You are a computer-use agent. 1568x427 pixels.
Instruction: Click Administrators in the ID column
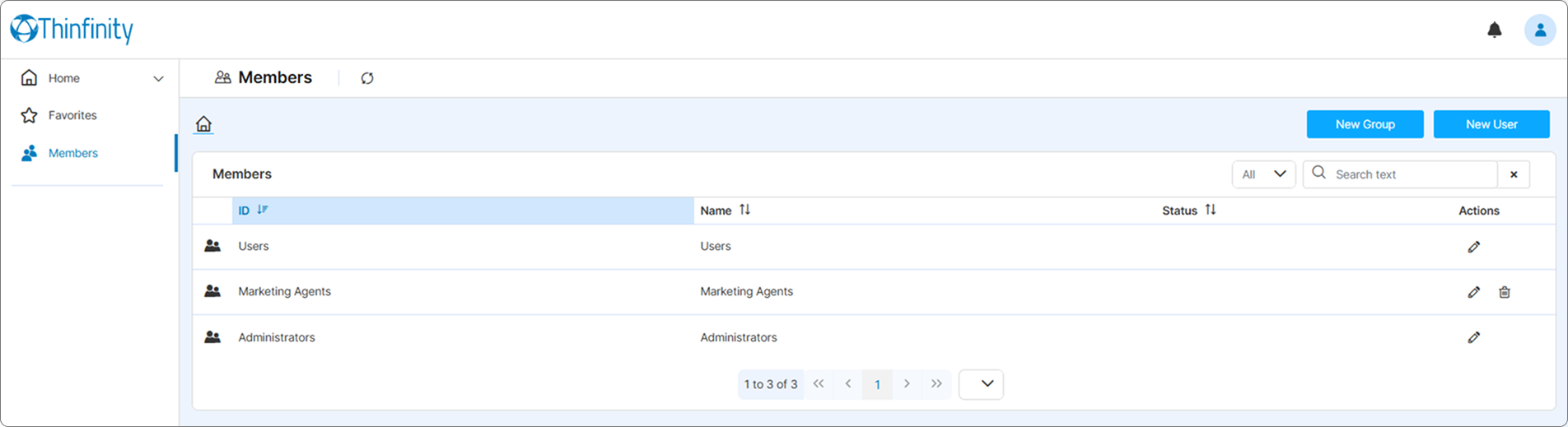point(277,337)
